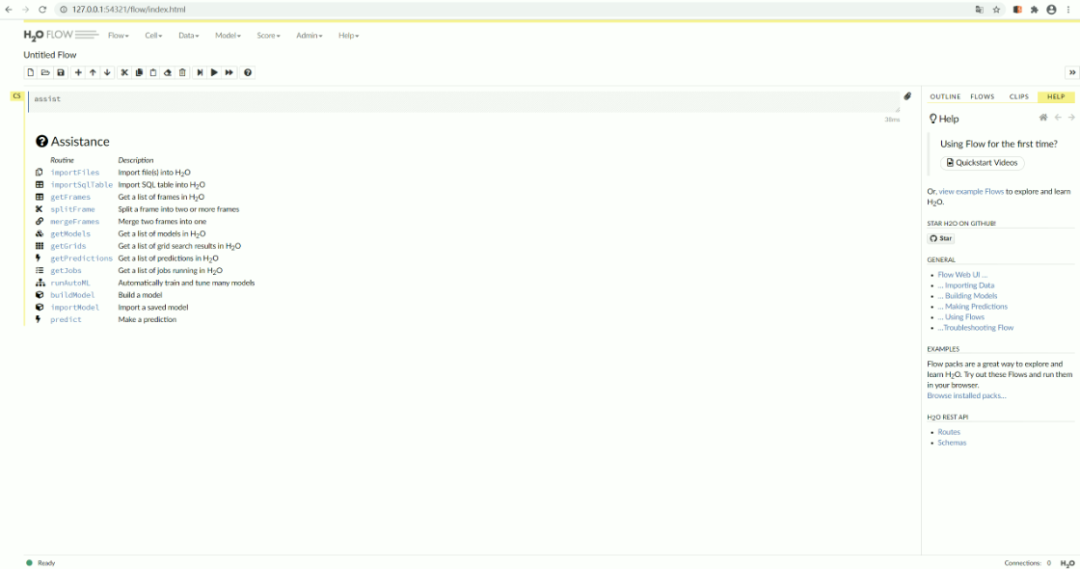Switch to the OUTLINE tab

coord(945,97)
